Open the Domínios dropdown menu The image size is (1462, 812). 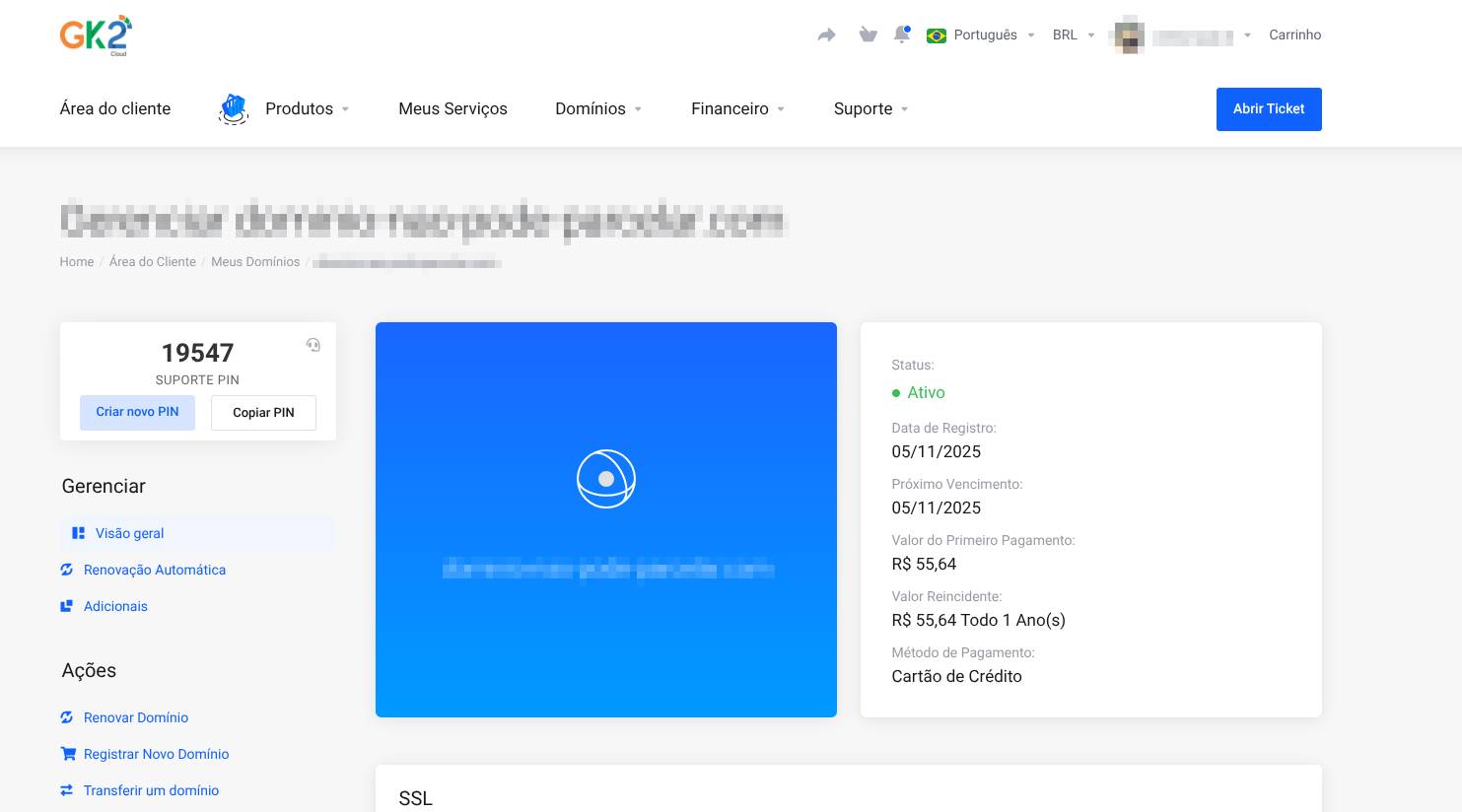597,108
